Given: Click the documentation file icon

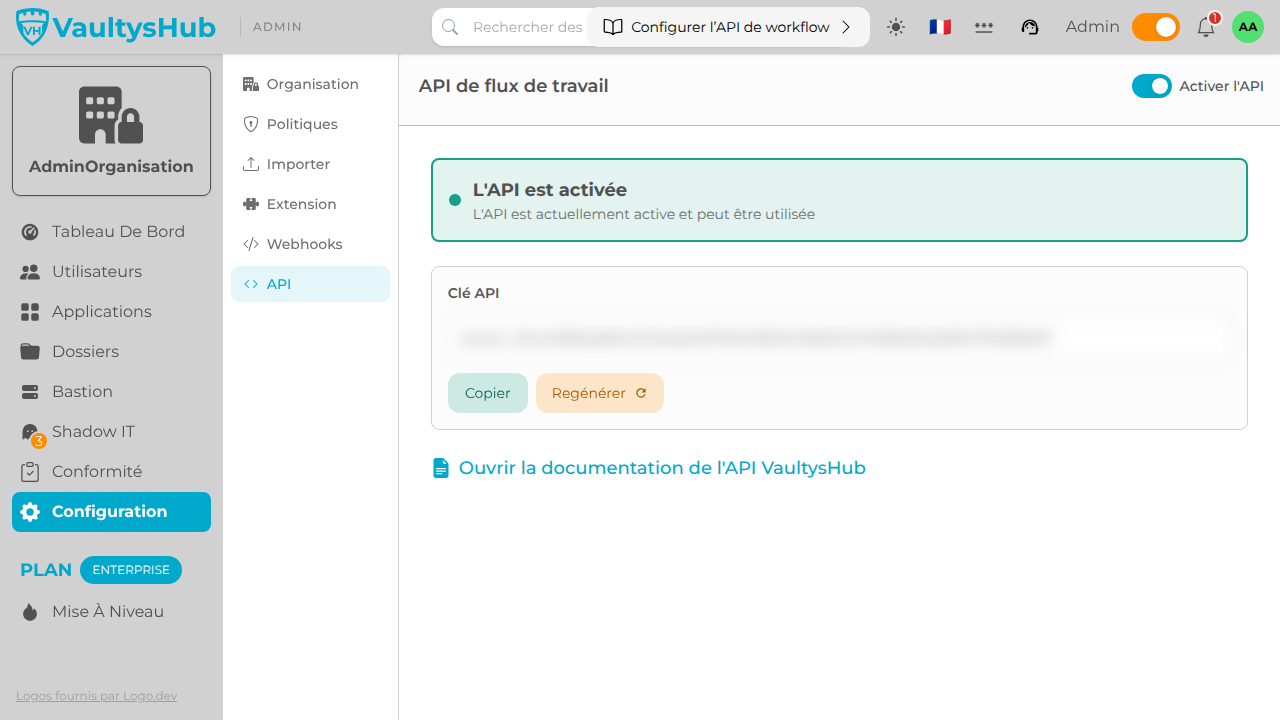Looking at the screenshot, I should coord(441,468).
